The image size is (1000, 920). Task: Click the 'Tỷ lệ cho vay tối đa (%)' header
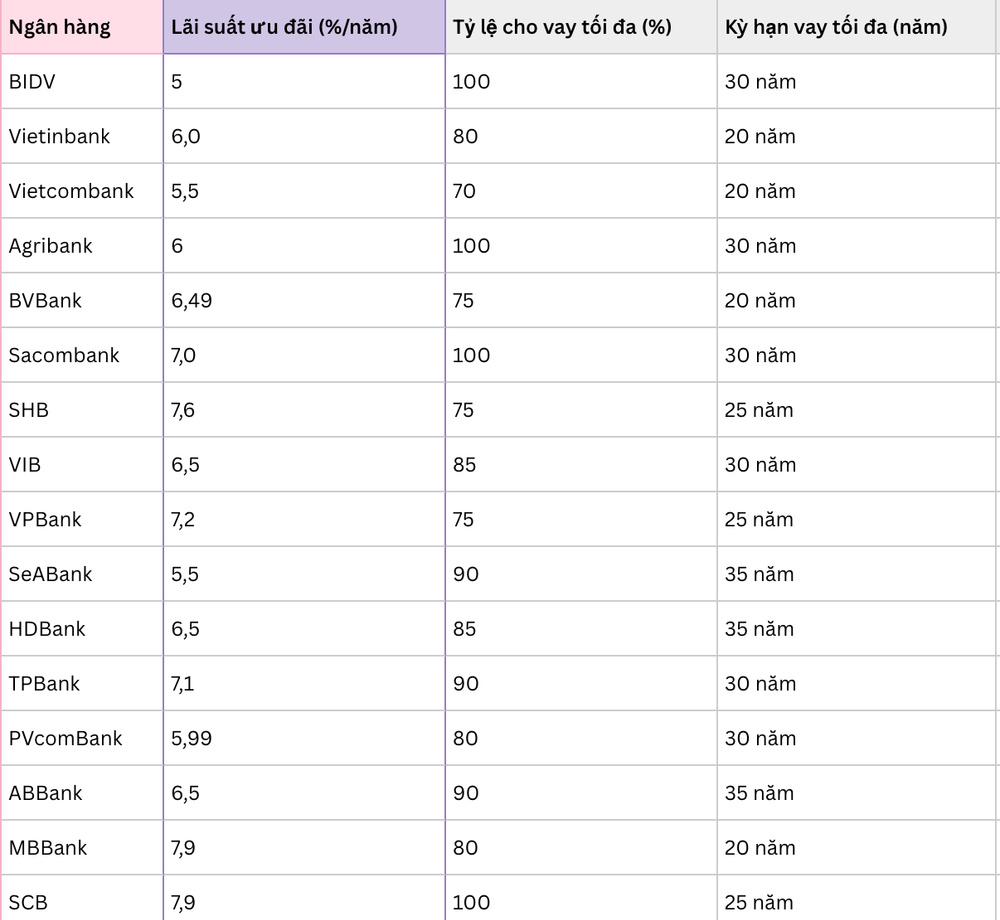(x=561, y=27)
